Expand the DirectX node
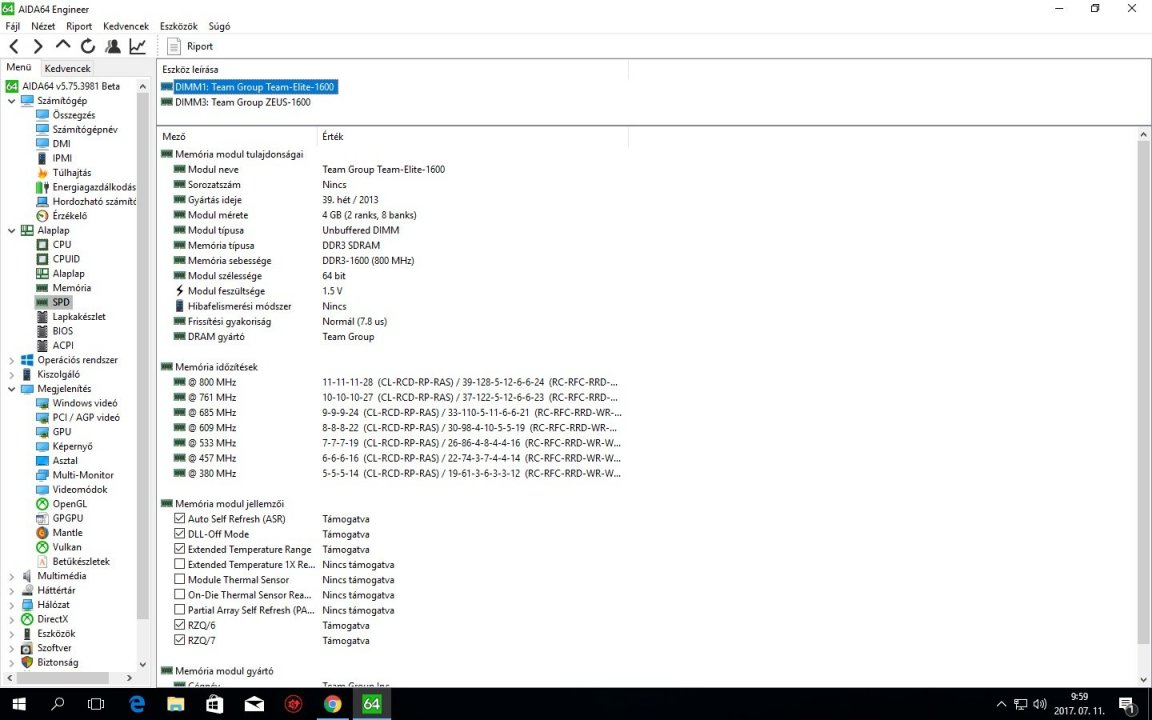 (11, 619)
